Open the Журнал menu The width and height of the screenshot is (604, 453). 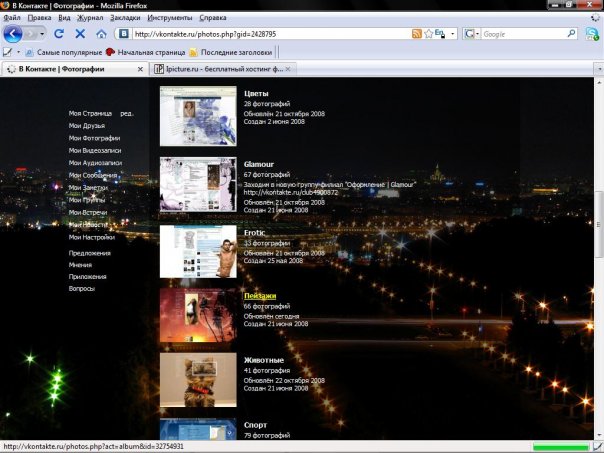click(90, 18)
